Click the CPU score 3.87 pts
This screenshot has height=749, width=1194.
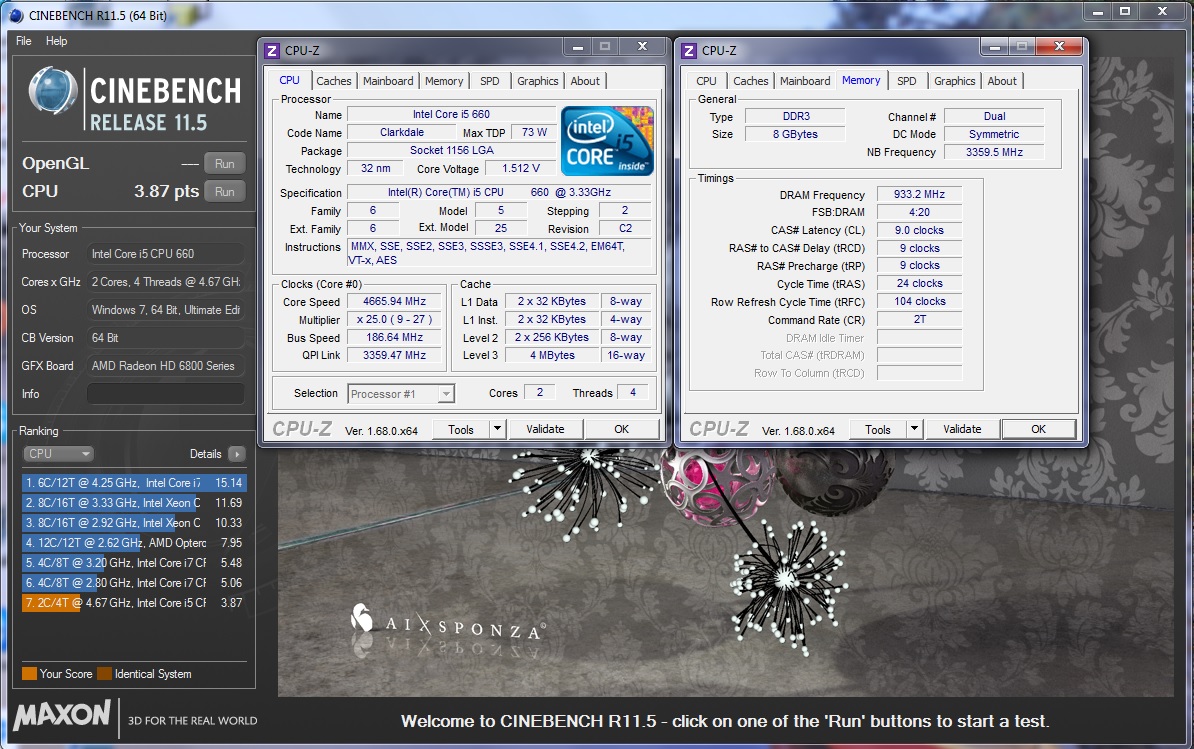[166, 191]
